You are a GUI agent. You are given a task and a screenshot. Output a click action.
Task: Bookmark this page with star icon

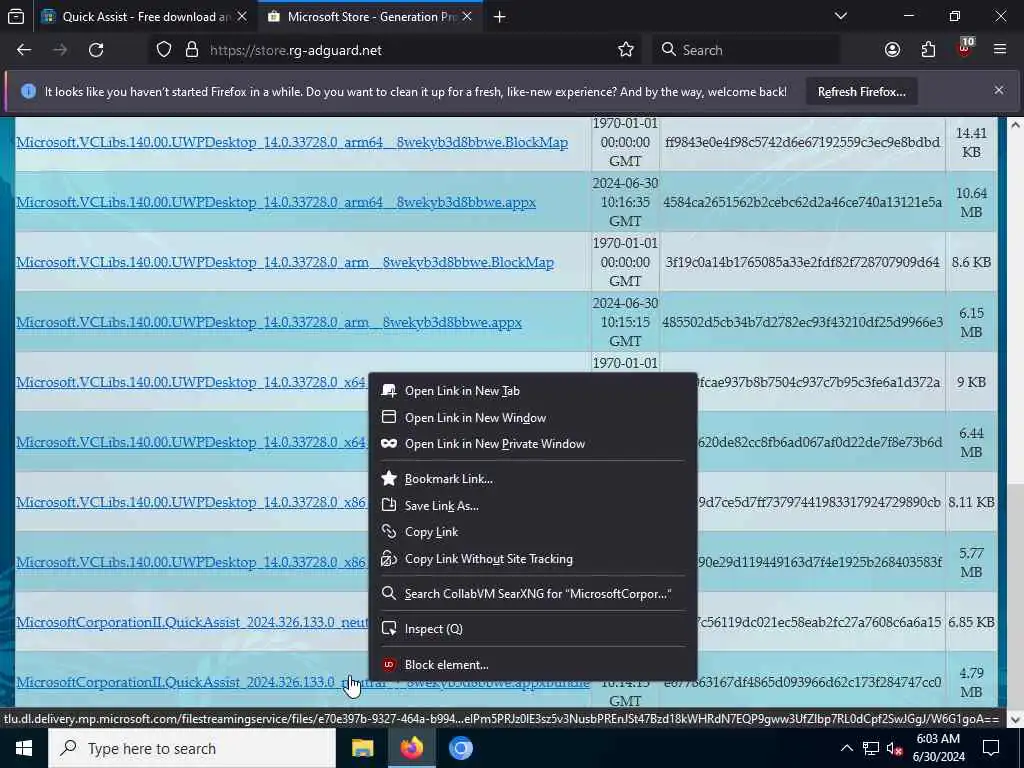point(626,50)
